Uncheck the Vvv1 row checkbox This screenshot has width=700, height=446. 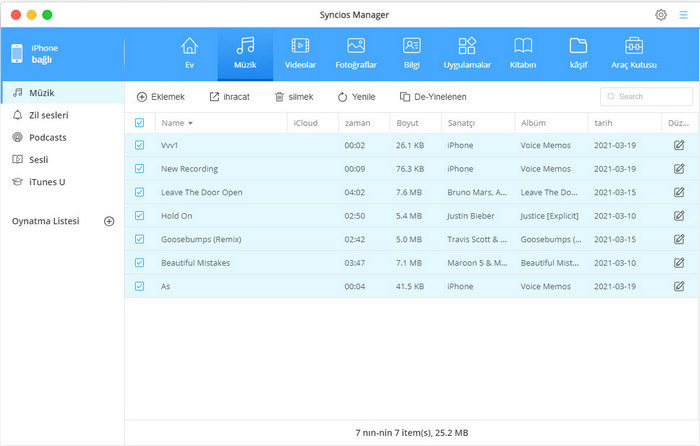pyautogui.click(x=139, y=145)
